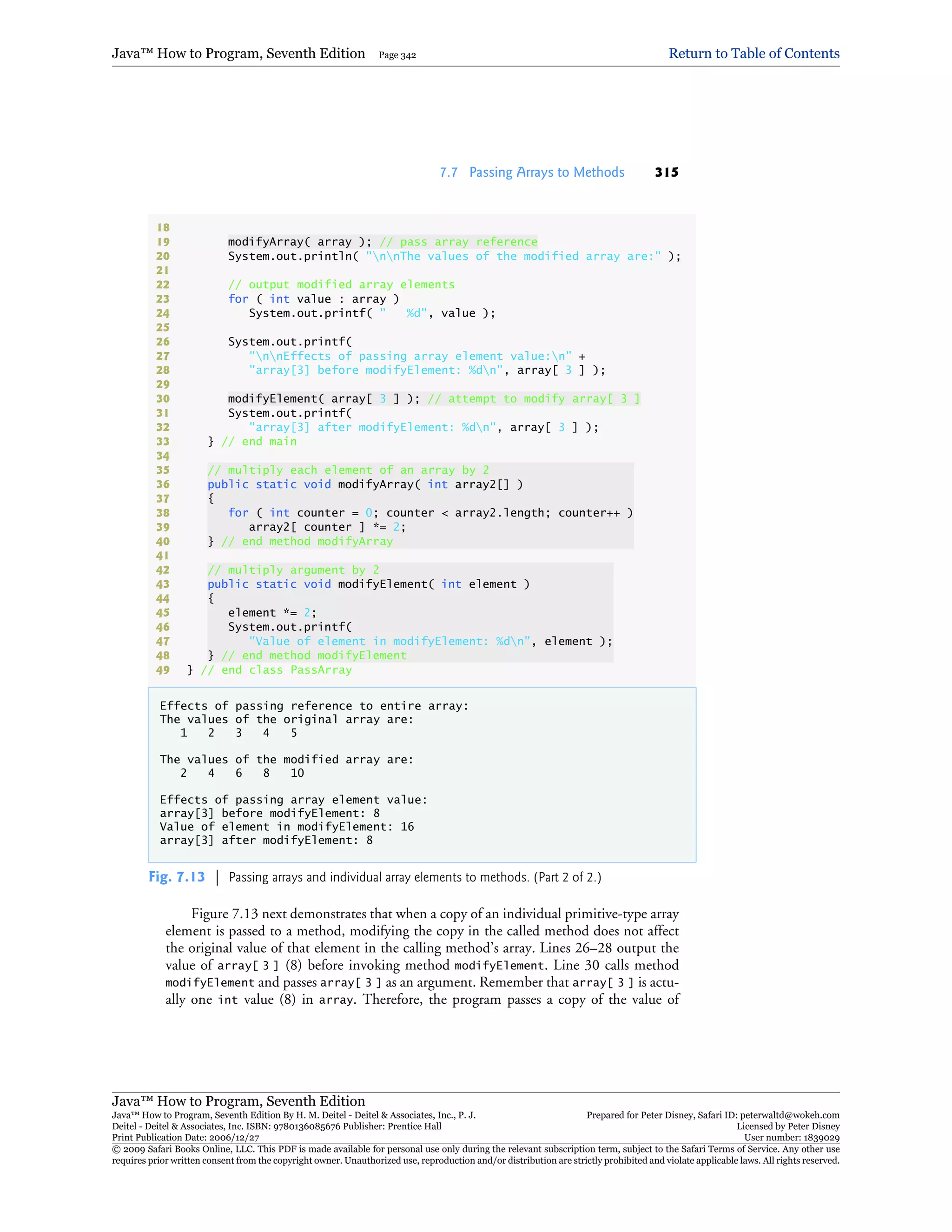
Task: Click the Java How to Program header title
Action: [238, 53]
